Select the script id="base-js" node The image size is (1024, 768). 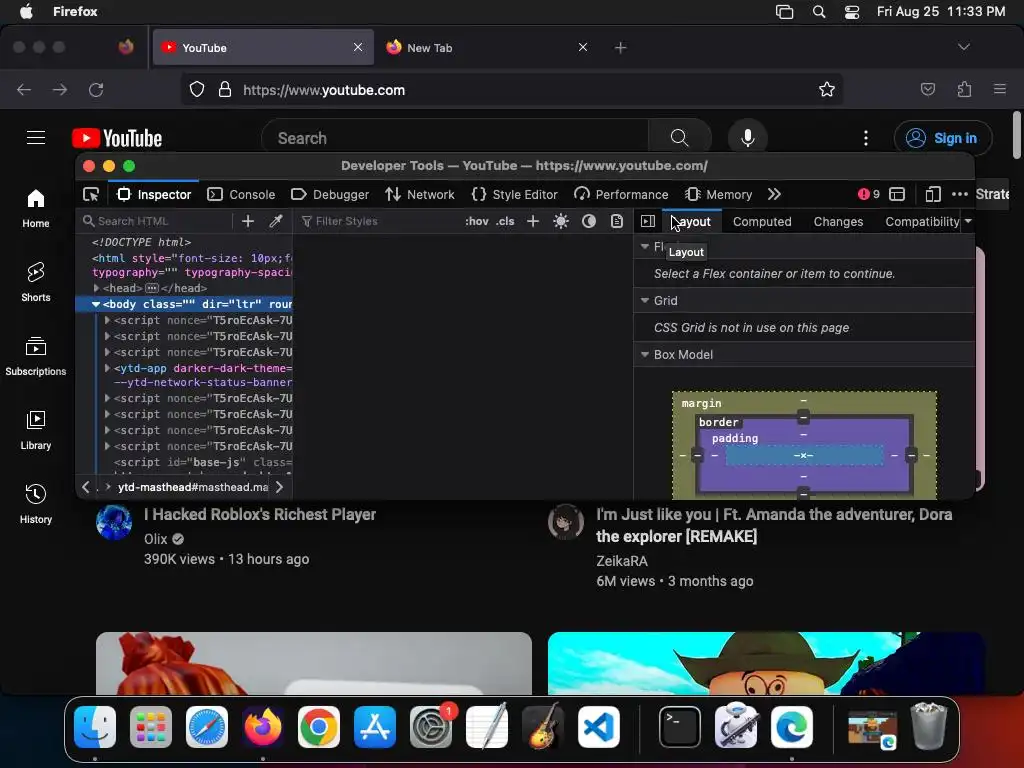203,462
